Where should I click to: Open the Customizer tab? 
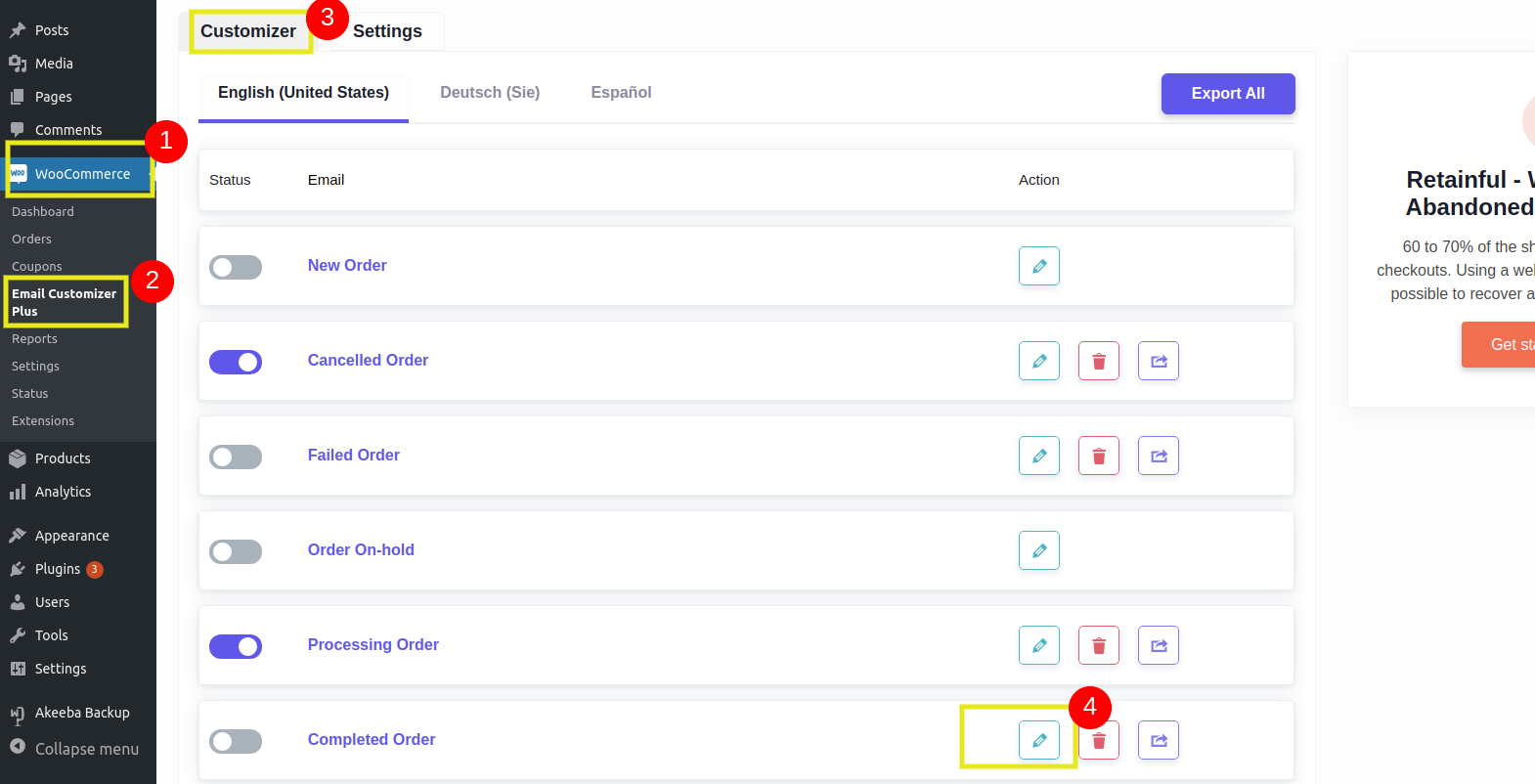(x=248, y=31)
